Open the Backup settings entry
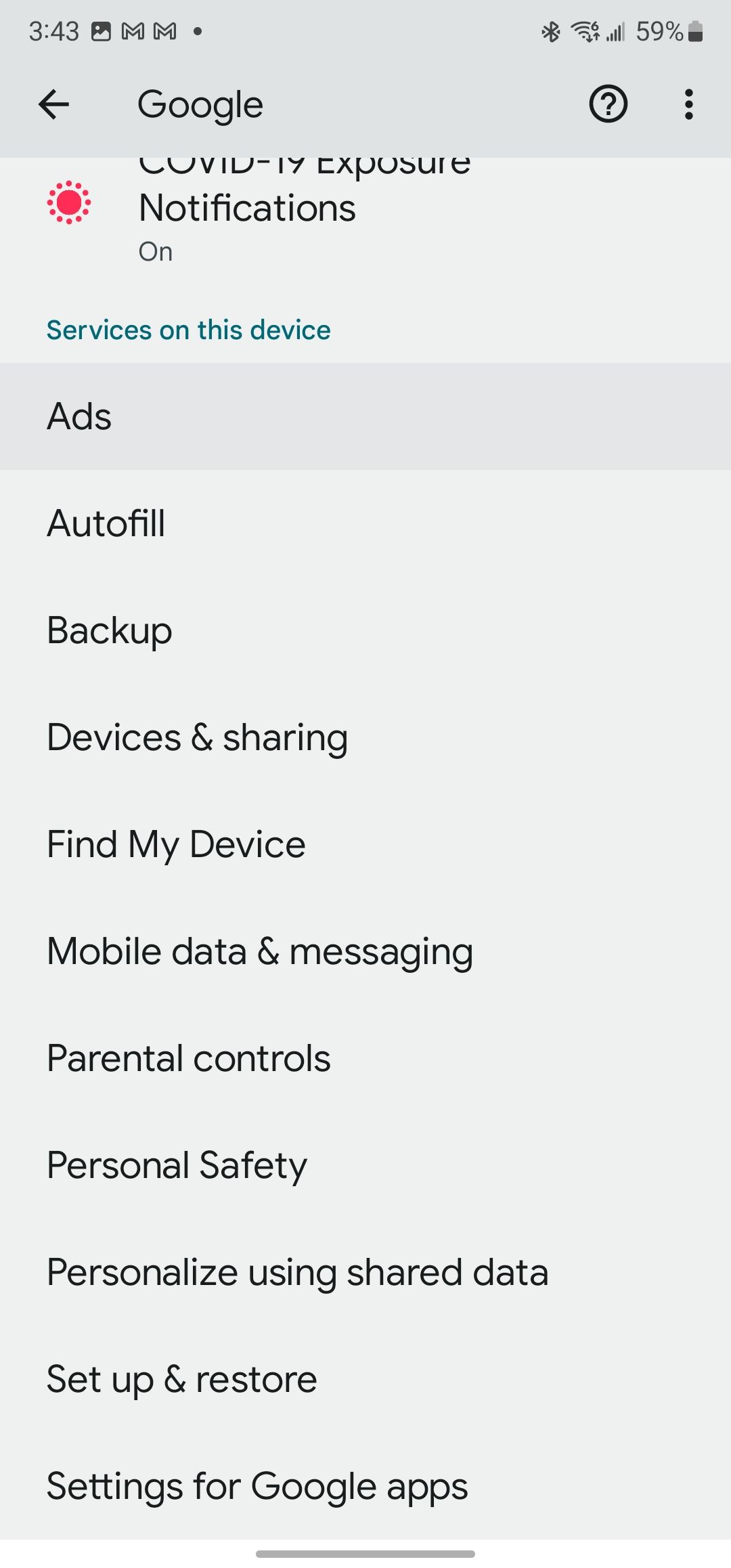The image size is (731, 1568). tap(365, 629)
